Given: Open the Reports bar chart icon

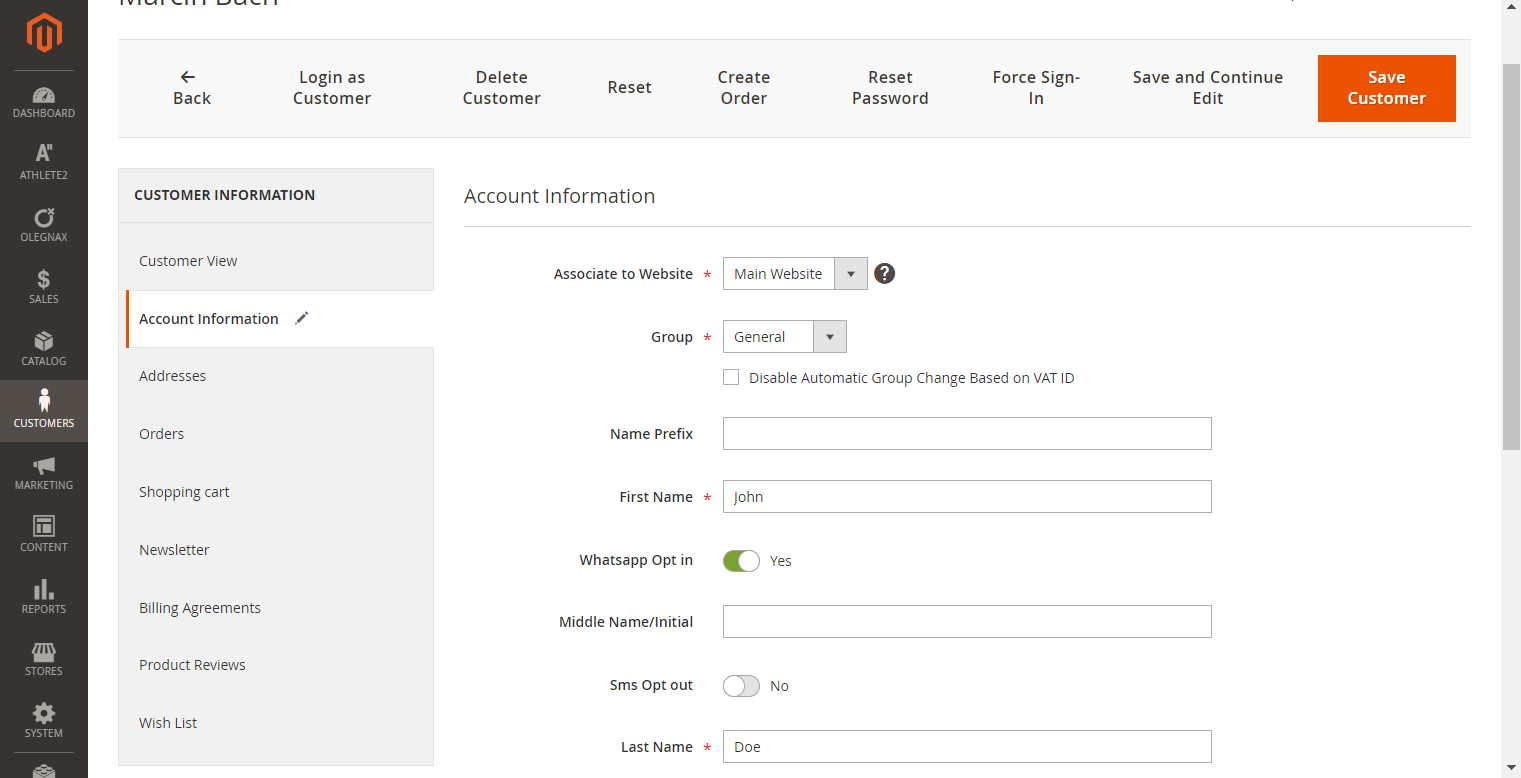Looking at the screenshot, I should click(x=44, y=596).
